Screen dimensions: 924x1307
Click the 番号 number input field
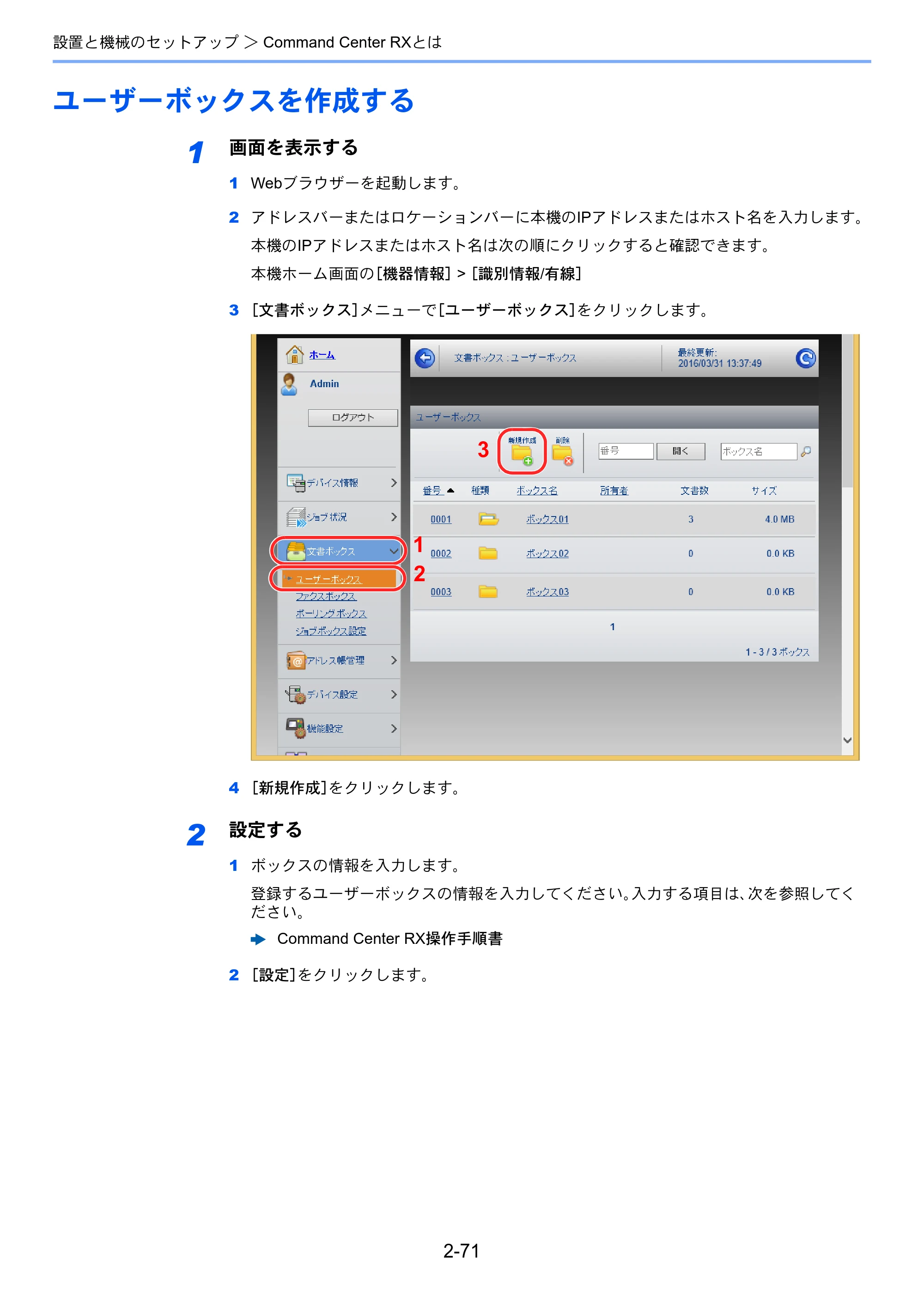click(x=626, y=451)
